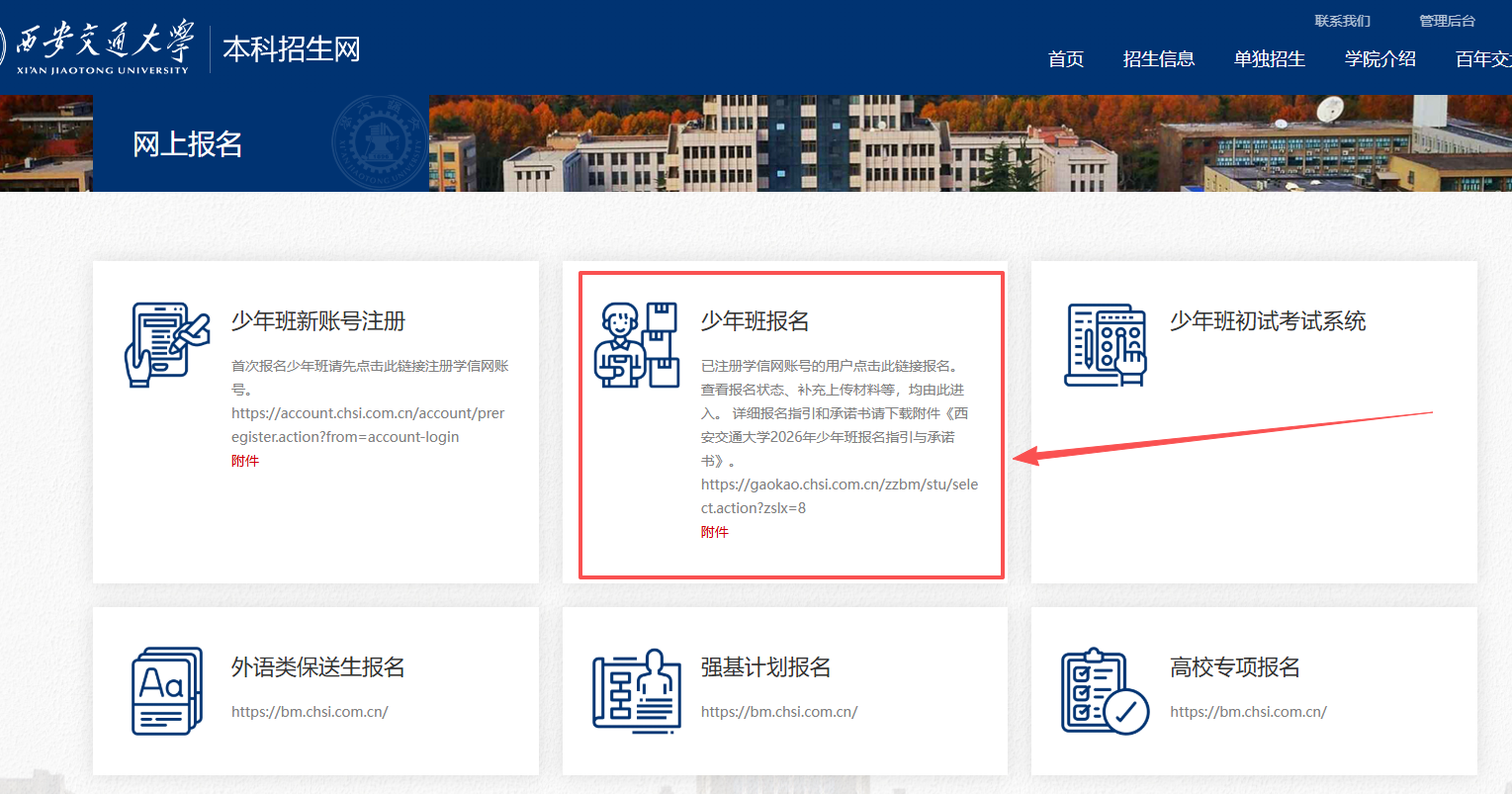Open the 招生信息 navigation menu
This screenshot has height=794, width=1512.
tap(1159, 59)
